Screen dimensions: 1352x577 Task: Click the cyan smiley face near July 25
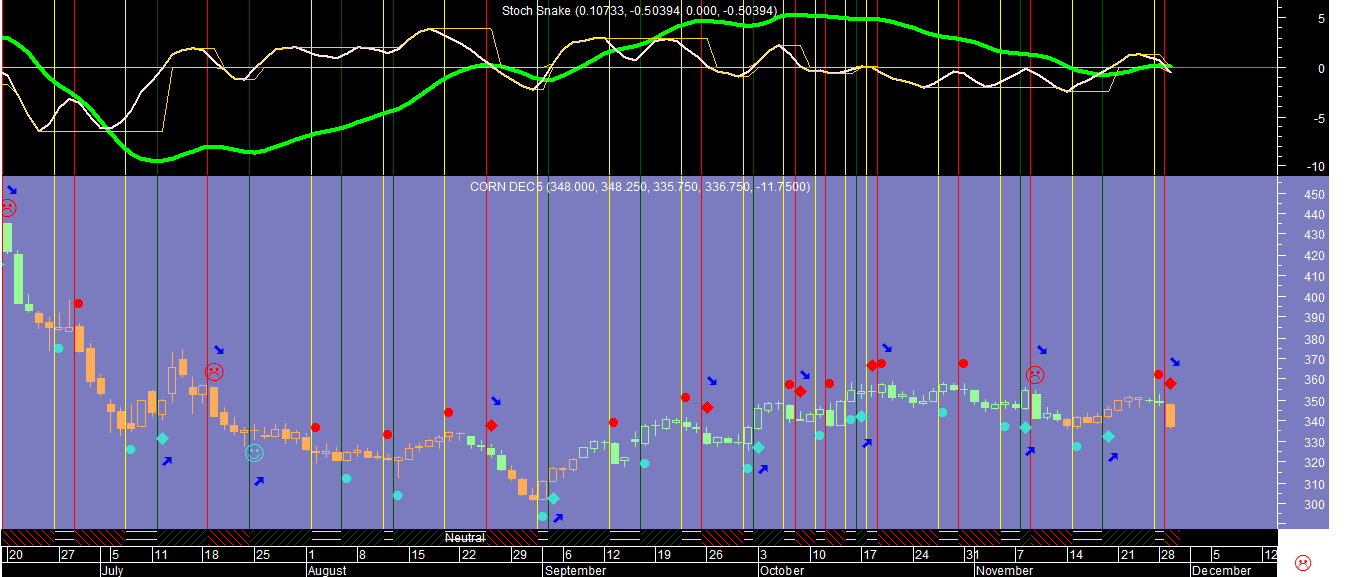point(254,453)
